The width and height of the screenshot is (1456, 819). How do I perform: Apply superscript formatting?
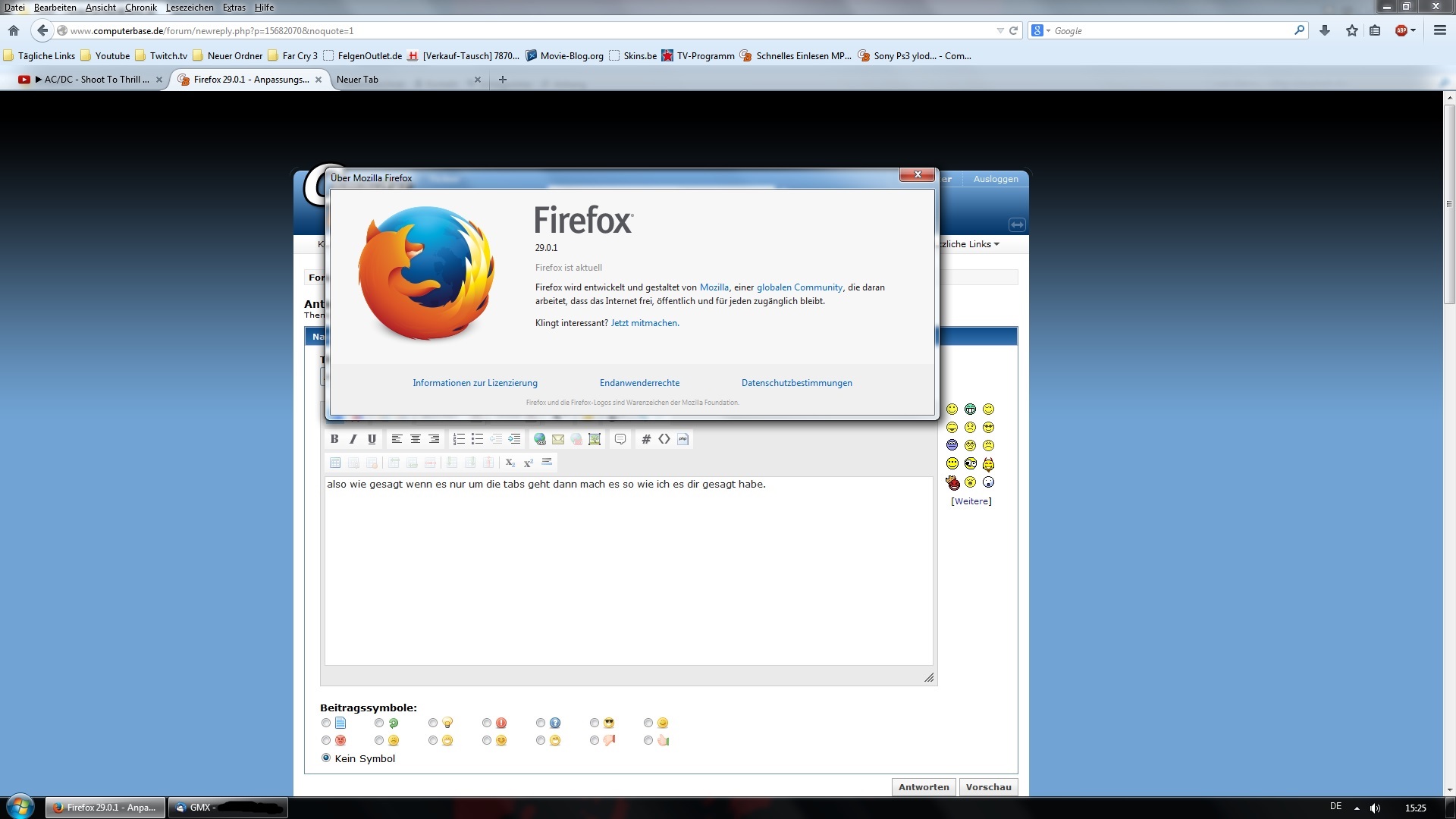tap(529, 463)
